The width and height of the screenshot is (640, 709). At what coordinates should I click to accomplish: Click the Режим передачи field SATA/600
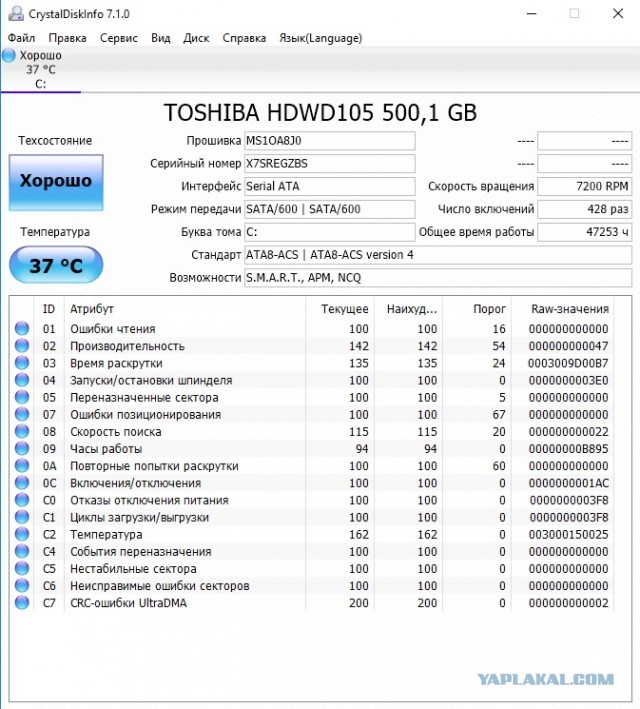330,209
